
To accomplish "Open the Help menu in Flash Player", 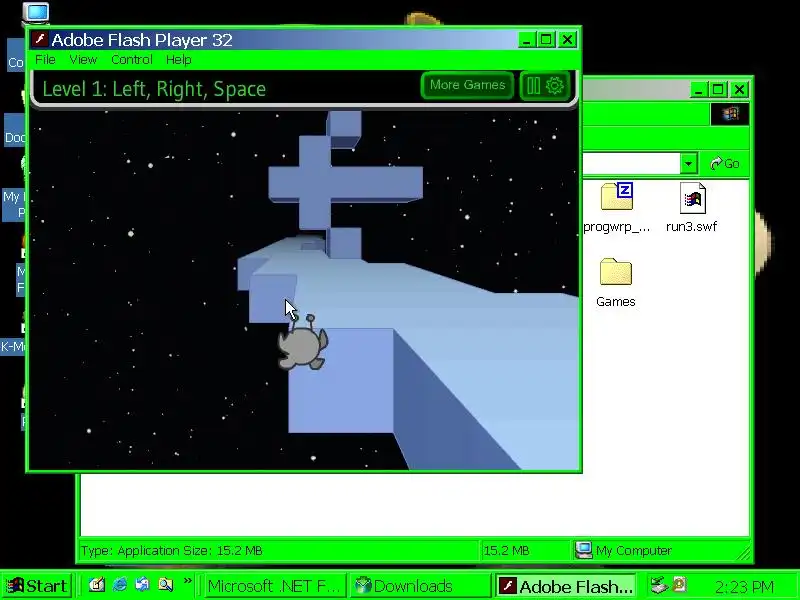I will coord(179,60).
